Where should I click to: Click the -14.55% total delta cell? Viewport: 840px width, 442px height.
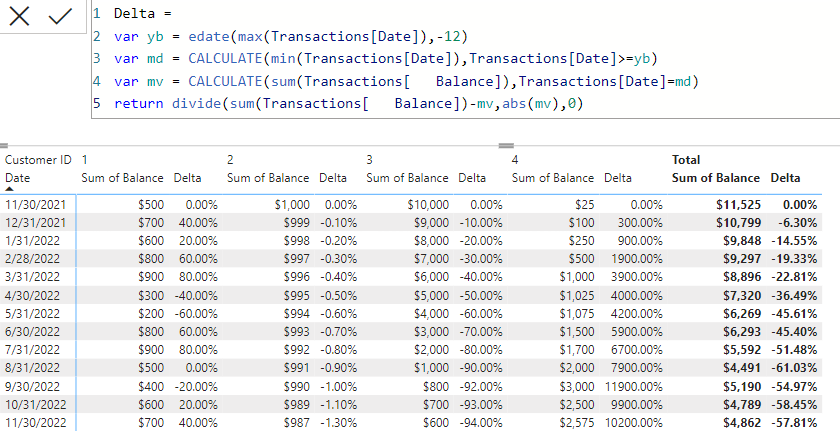794,241
